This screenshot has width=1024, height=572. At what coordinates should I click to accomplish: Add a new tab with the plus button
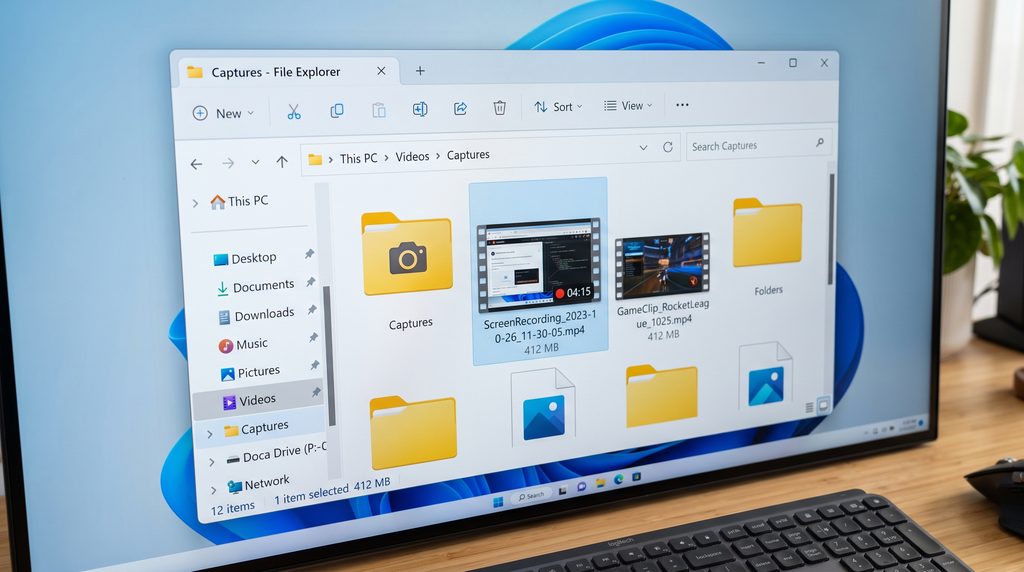coord(420,71)
